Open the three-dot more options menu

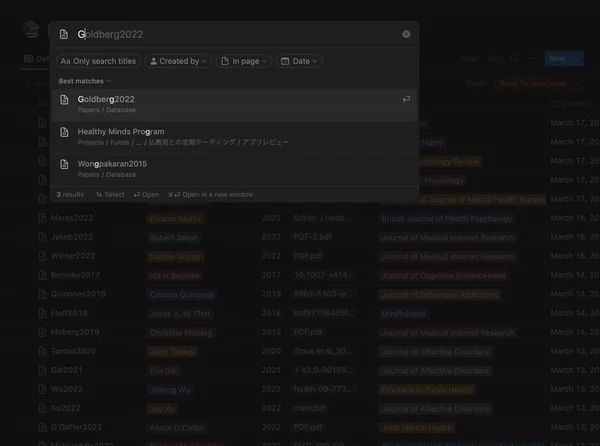pyautogui.click(x=532, y=59)
